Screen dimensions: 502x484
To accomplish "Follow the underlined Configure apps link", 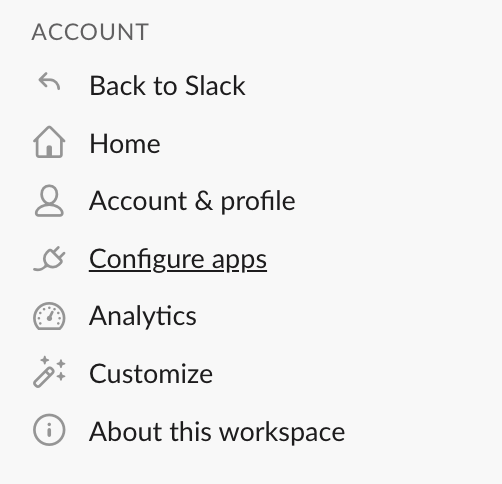I will [x=178, y=260].
